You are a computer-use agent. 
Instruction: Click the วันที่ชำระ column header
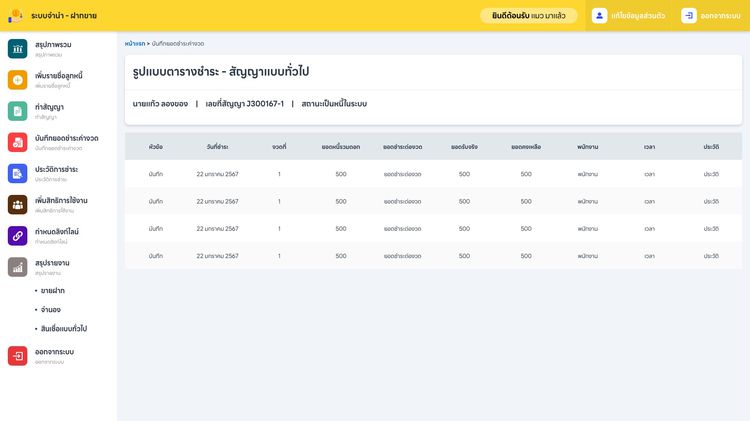217,146
